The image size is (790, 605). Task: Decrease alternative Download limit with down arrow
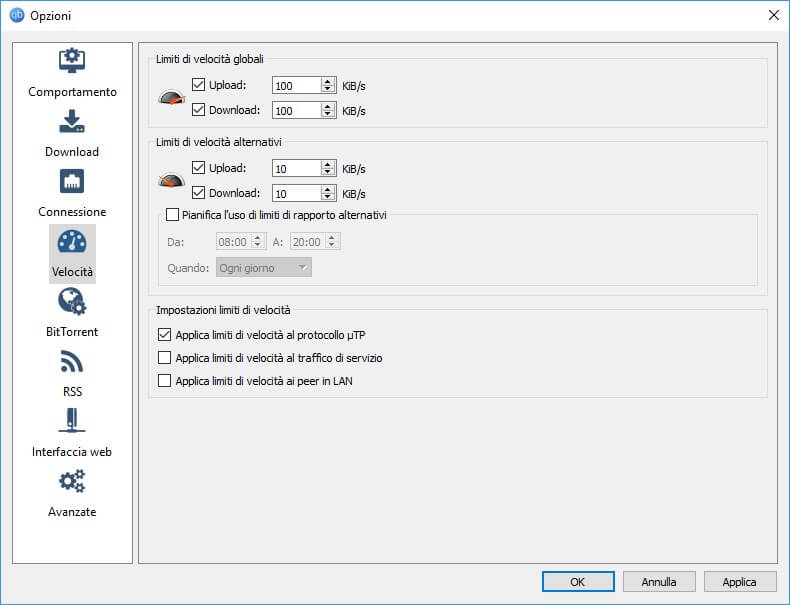(x=328, y=197)
